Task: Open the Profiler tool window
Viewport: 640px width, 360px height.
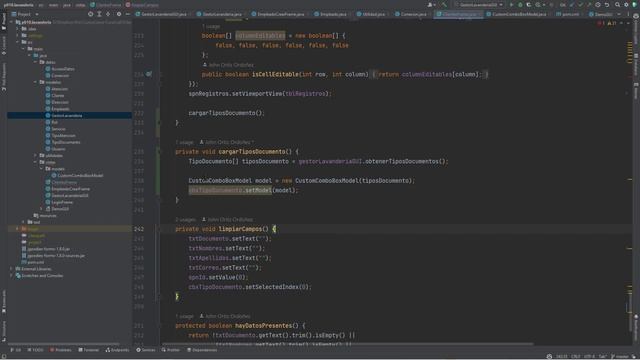Action: (171, 350)
